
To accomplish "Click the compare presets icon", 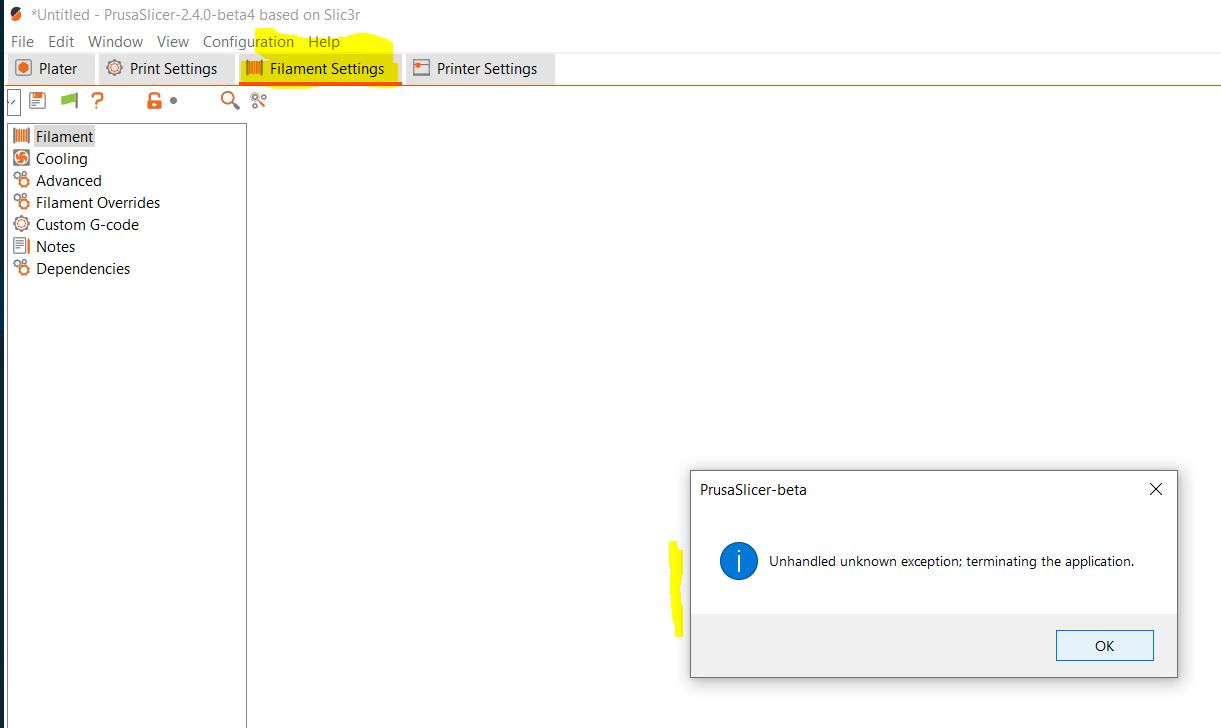I will click(259, 100).
